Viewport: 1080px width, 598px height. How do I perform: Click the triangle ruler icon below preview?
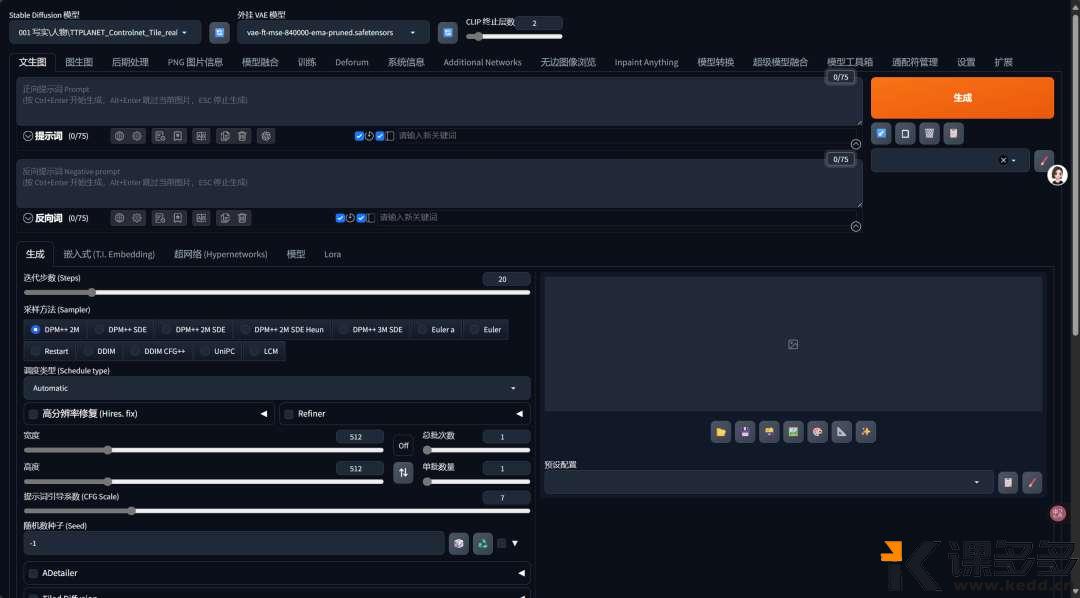(842, 432)
